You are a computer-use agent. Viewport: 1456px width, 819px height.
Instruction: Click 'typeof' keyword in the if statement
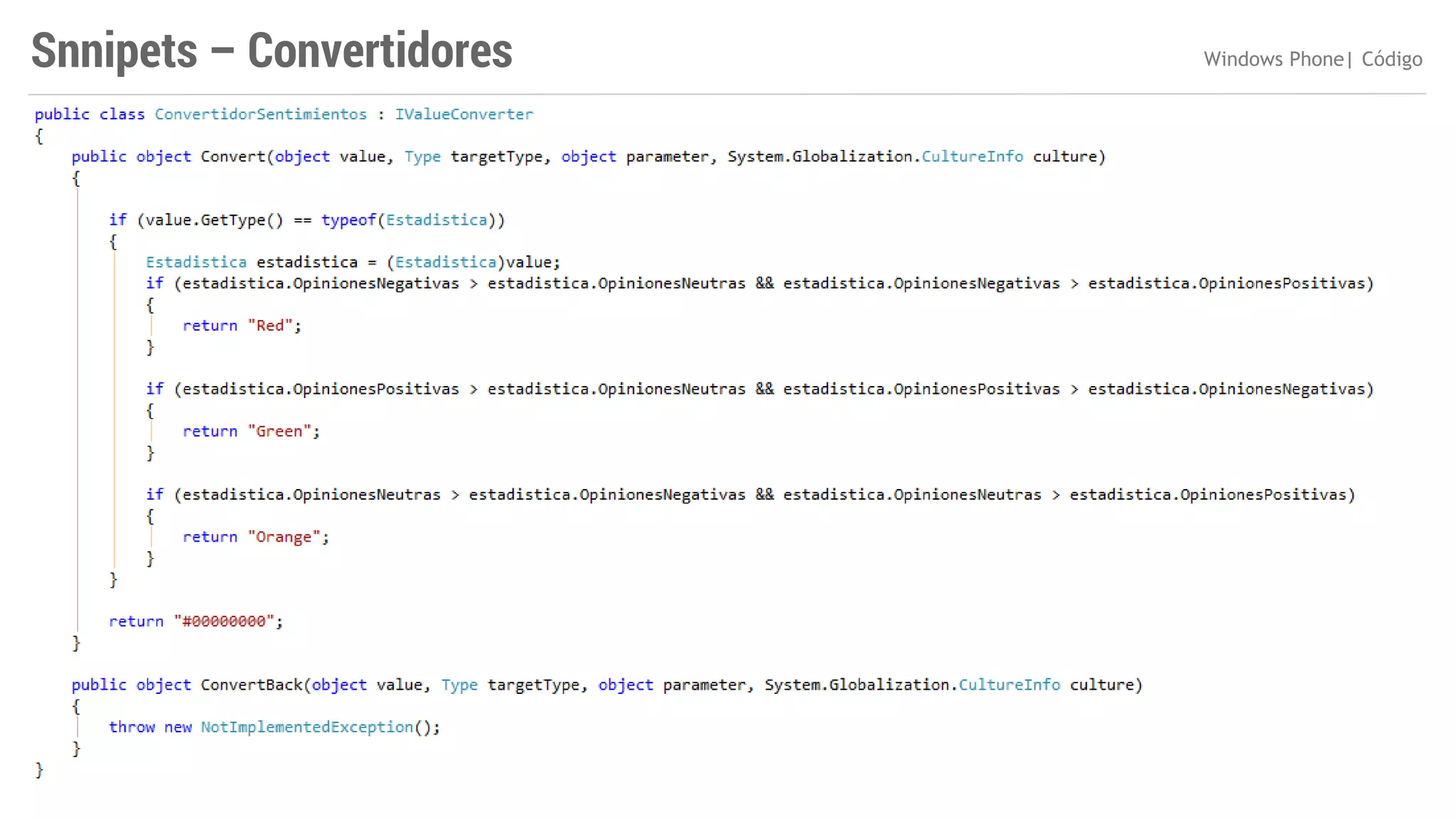coord(348,220)
